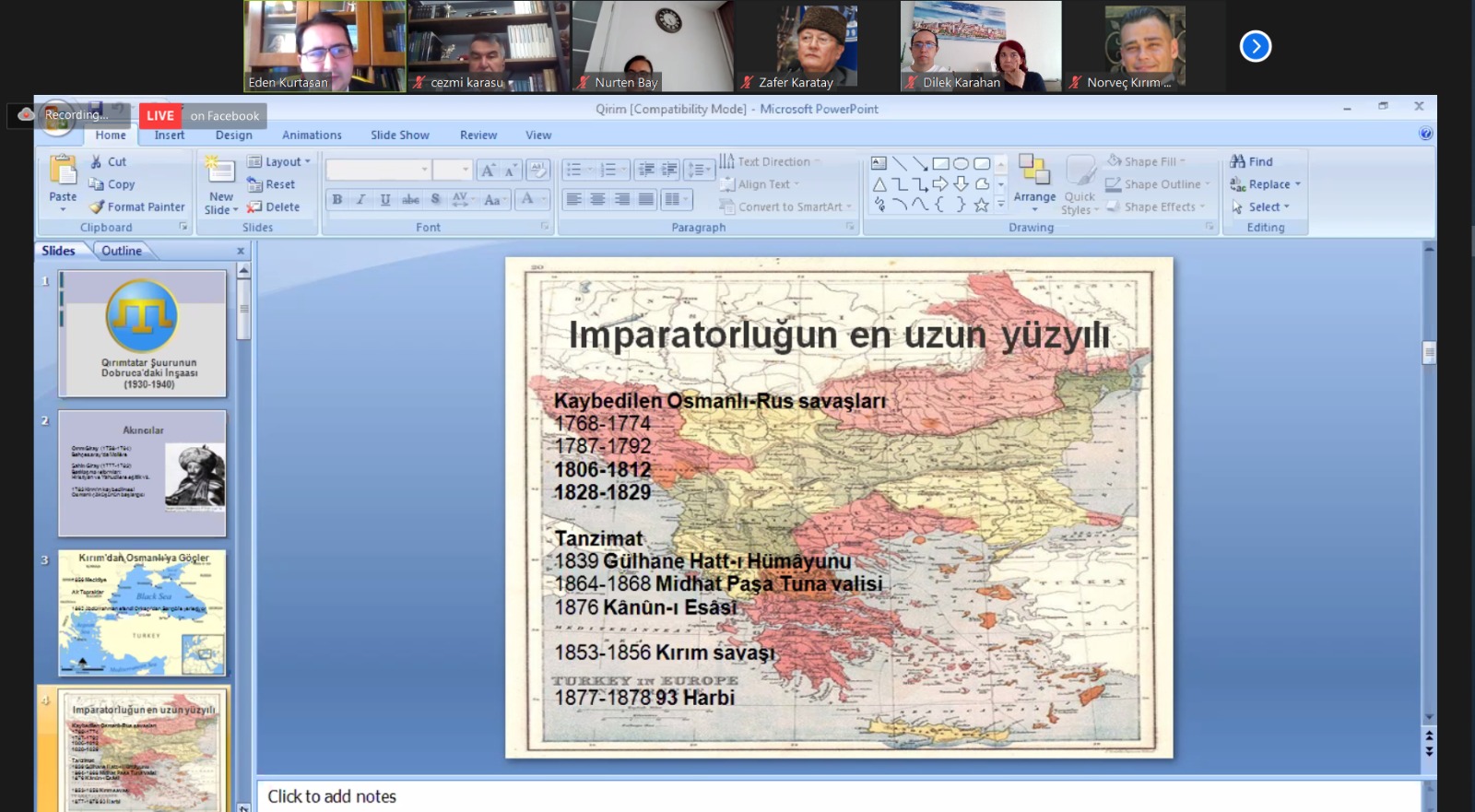Open the Layout dropdown
Viewport: 1475px width, 812px height.
(278, 161)
